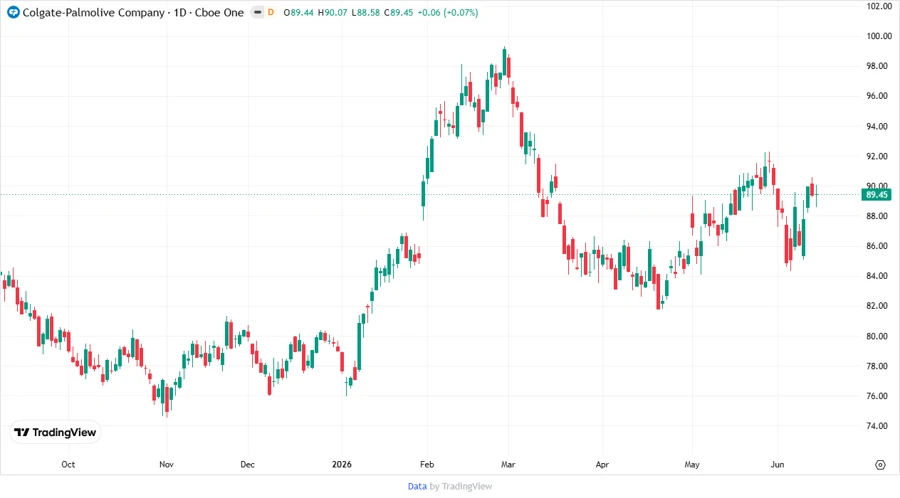Click the Nov label on the time axis
This screenshot has height=498, width=900.
tap(166, 464)
